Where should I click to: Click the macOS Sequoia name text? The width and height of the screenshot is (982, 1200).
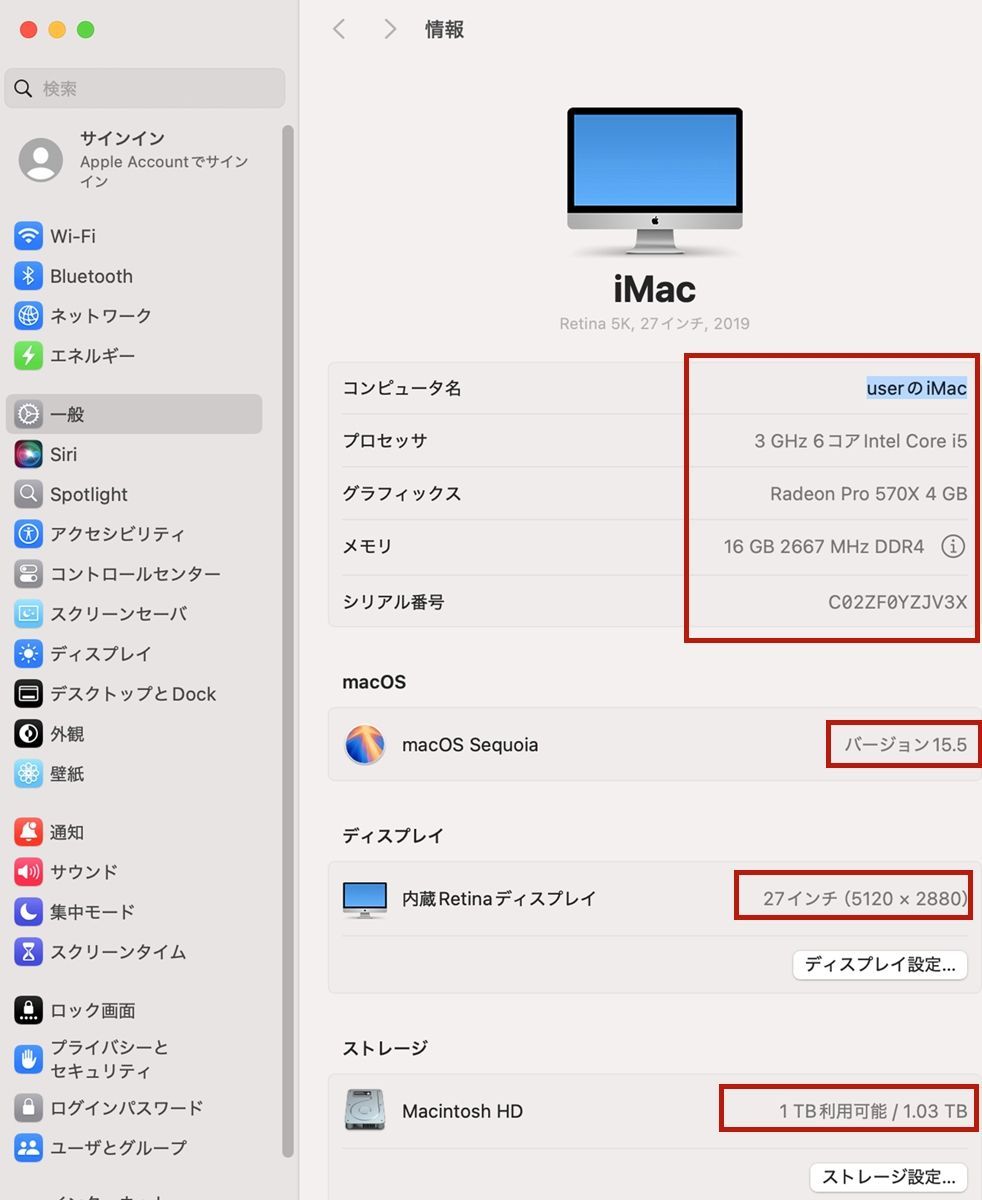(470, 745)
